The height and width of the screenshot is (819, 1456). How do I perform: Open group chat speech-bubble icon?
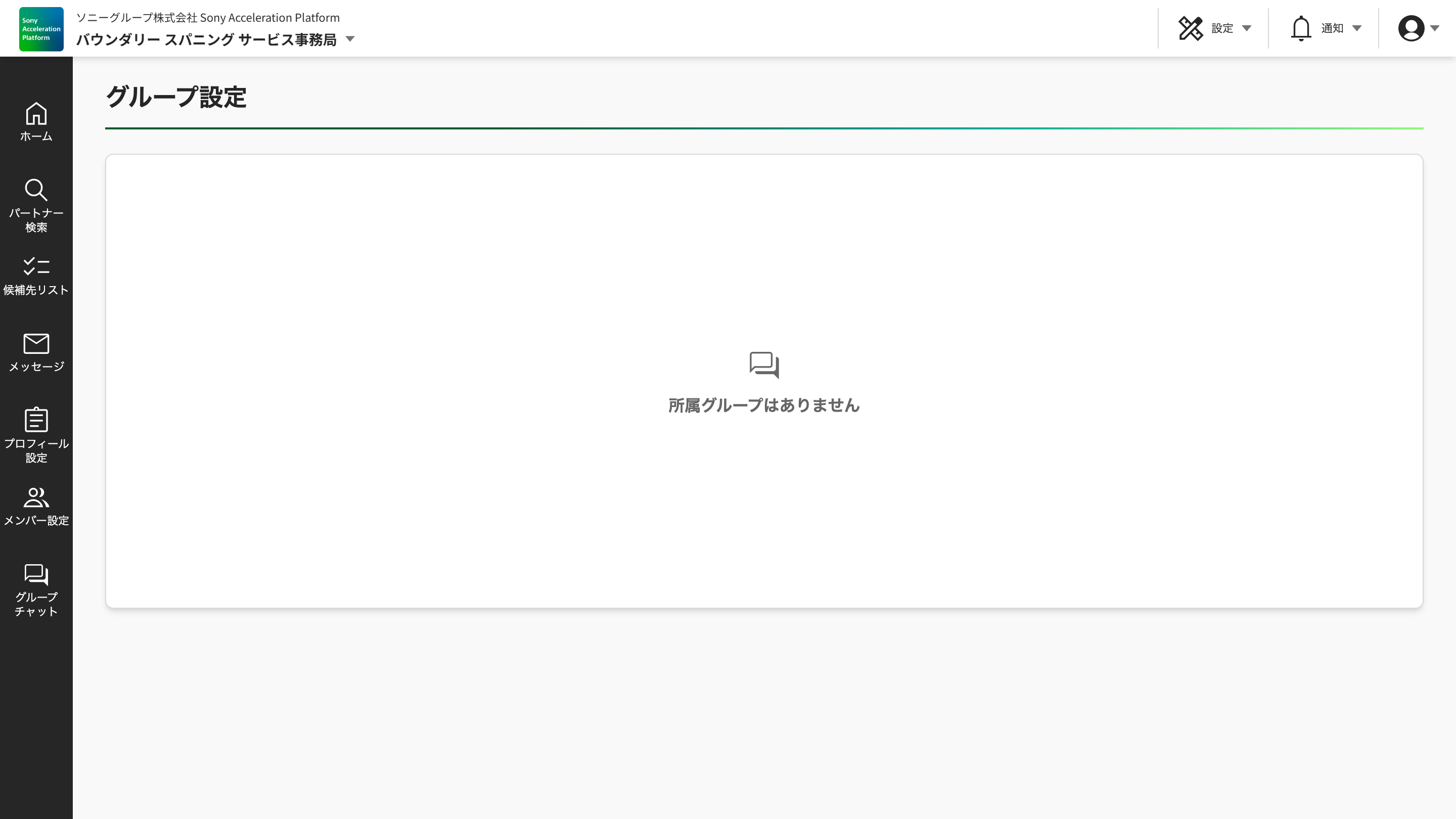coord(36,574)
